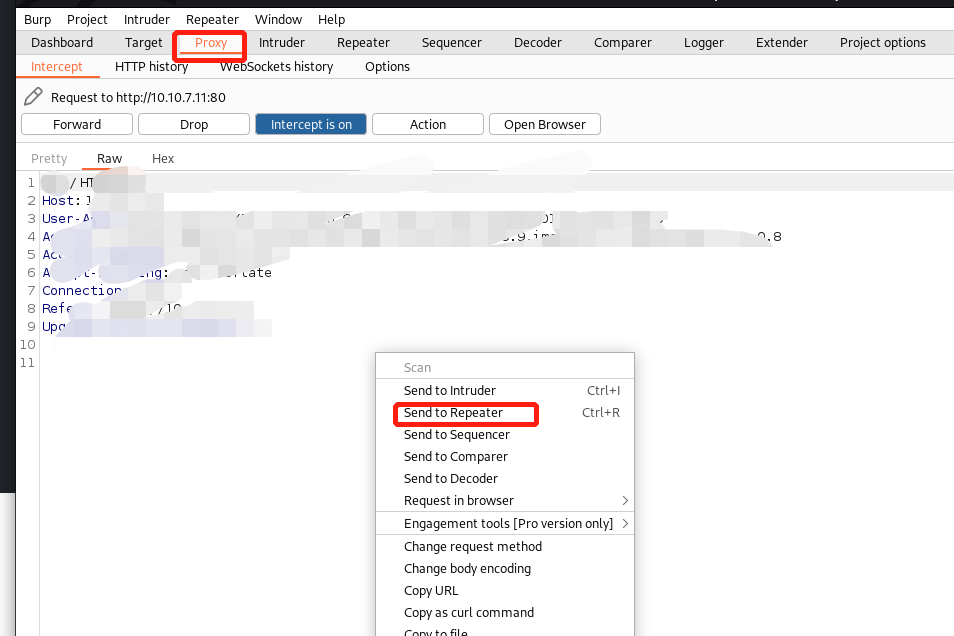Expand Engagement tools submenu arrow

tap(626, 524)
